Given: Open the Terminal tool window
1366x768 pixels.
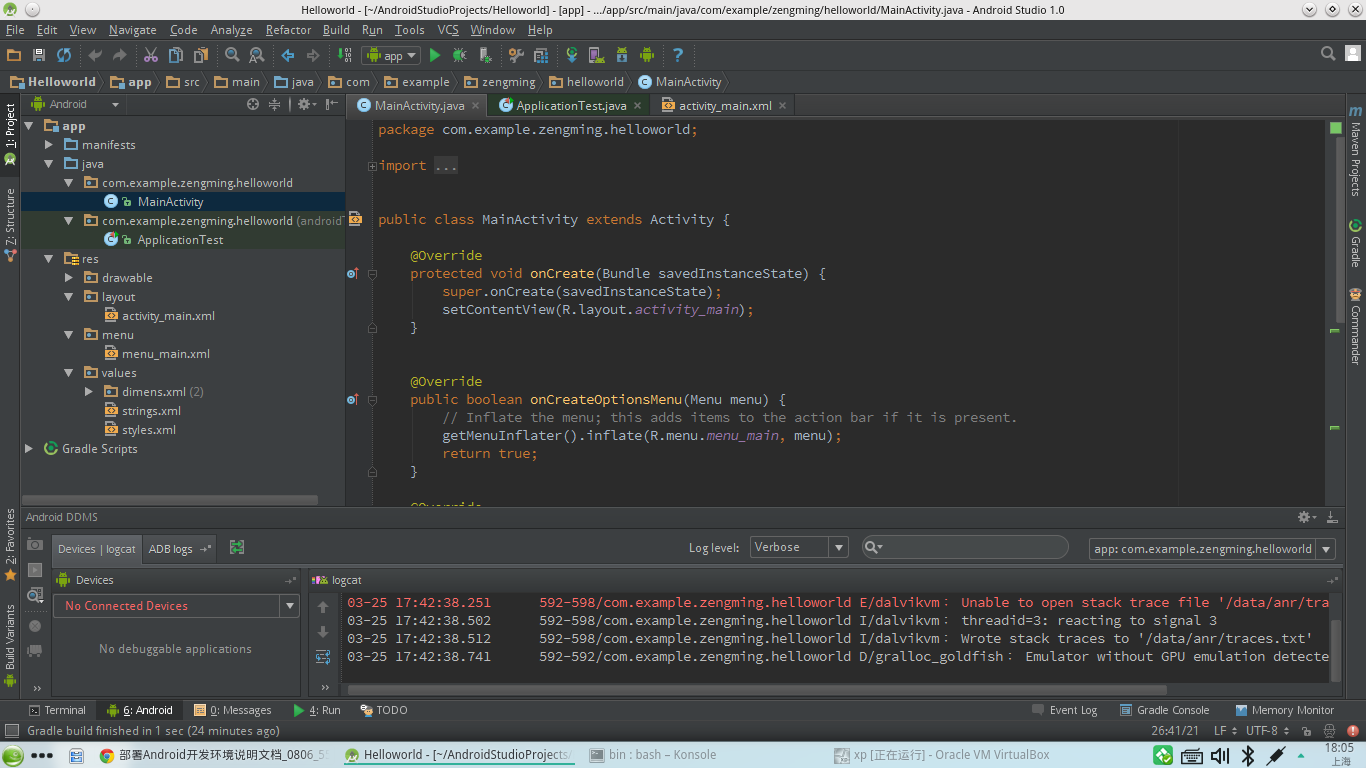Looking at the screenshot, I should [57, 710].
